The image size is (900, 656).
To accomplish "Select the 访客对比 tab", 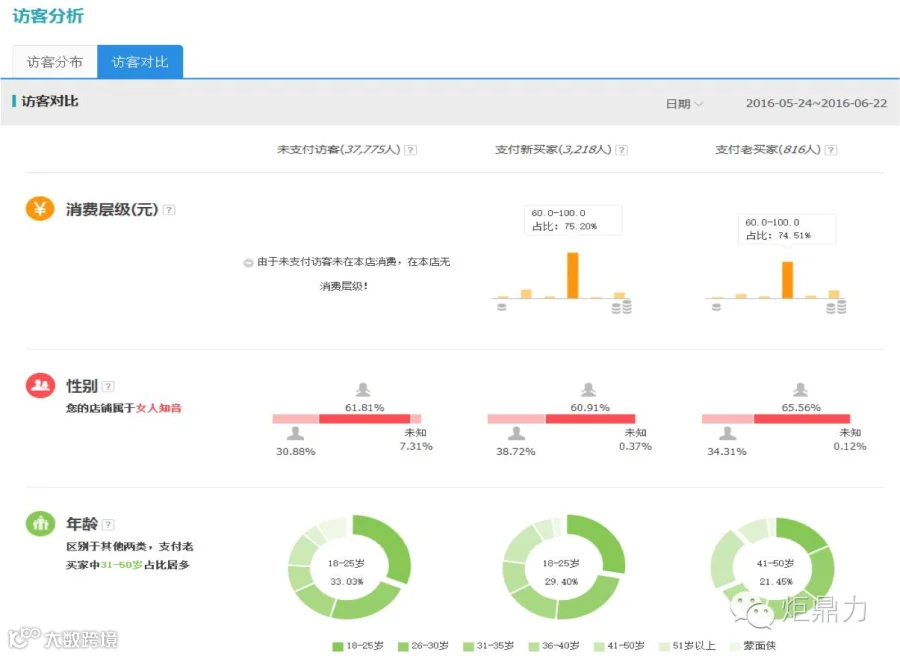I will (x=140, y=61).
